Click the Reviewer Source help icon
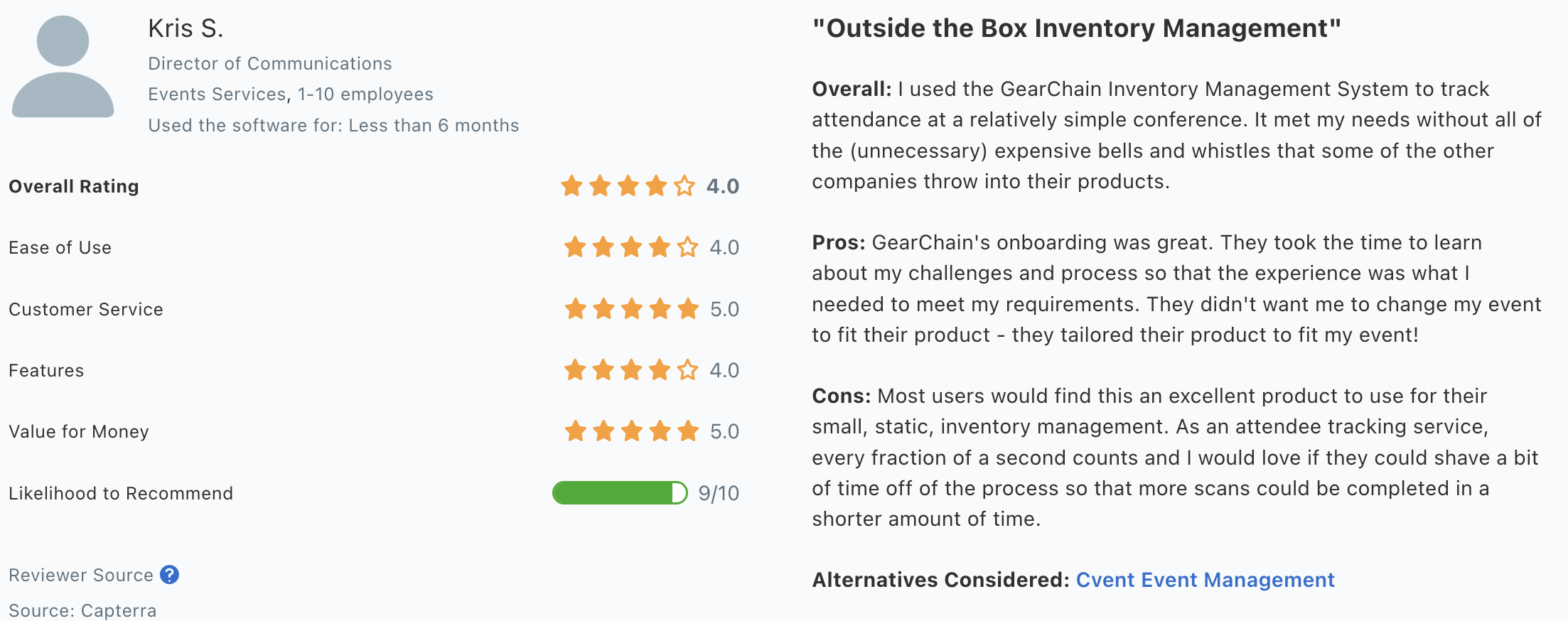This screenshot has height=621, width=1568. 169,574
